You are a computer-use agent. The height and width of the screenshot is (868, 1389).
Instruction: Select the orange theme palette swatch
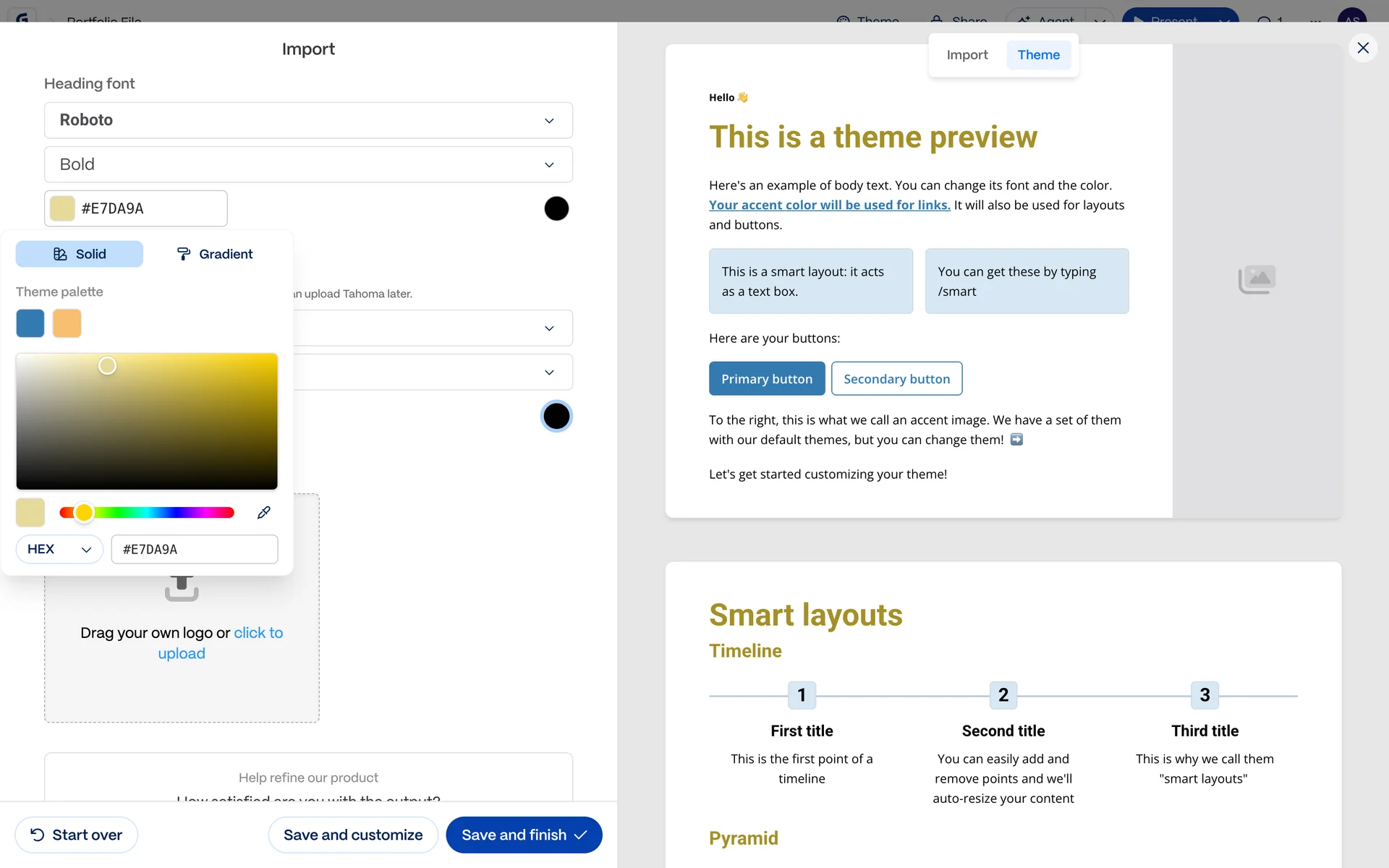(x=67, y=323)
